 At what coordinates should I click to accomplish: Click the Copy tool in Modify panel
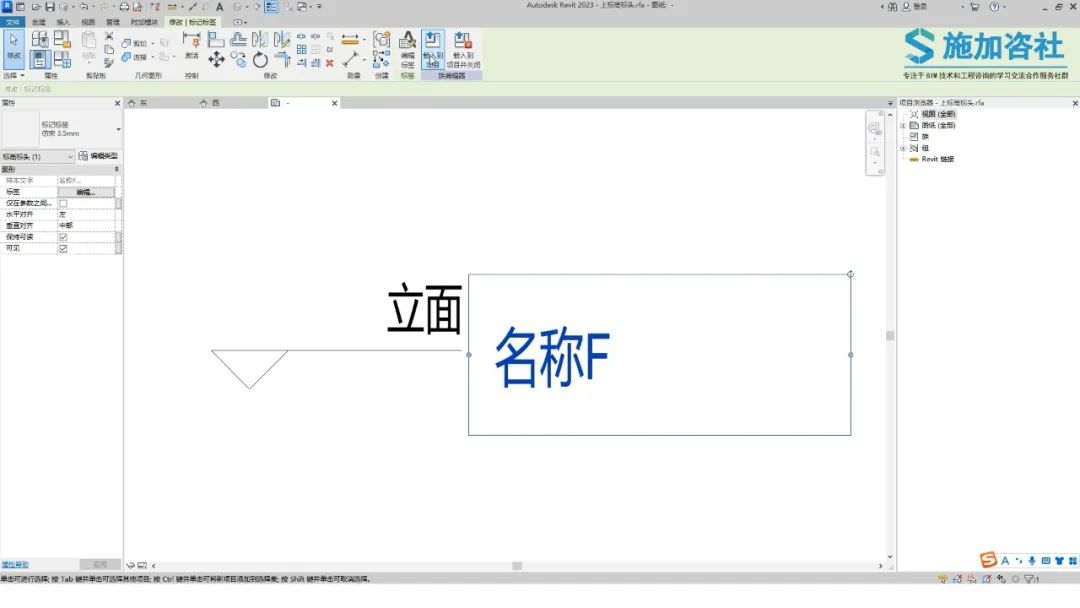click(238, 61)
